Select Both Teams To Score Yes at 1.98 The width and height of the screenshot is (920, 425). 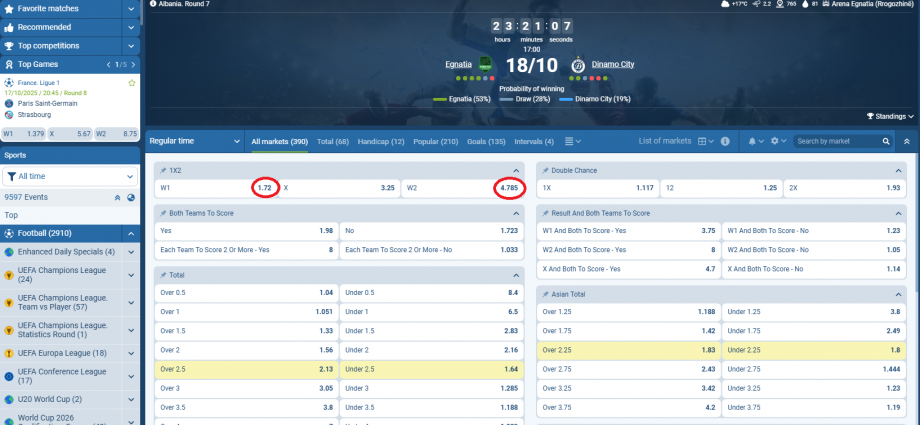pyautogui.click(x=246, y=231)
